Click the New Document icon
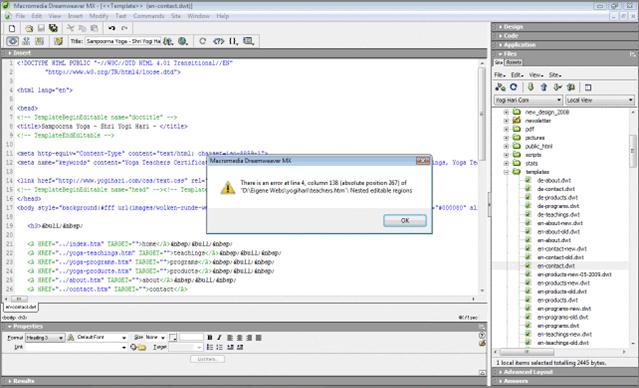The height and width of the screenshot is (388, 639). 12,28
